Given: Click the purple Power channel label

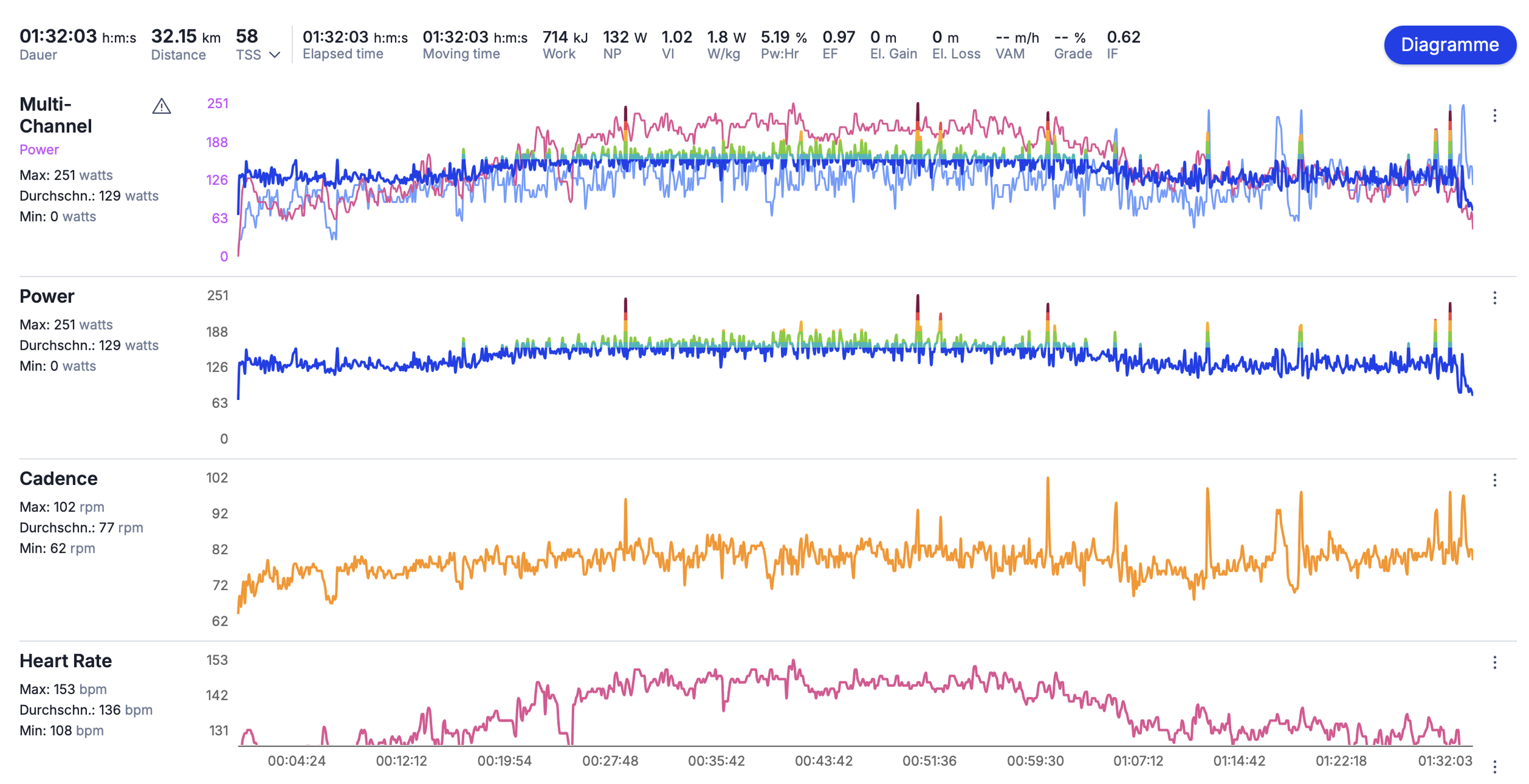Looking at the screenshot, I should tap(39, 150).
